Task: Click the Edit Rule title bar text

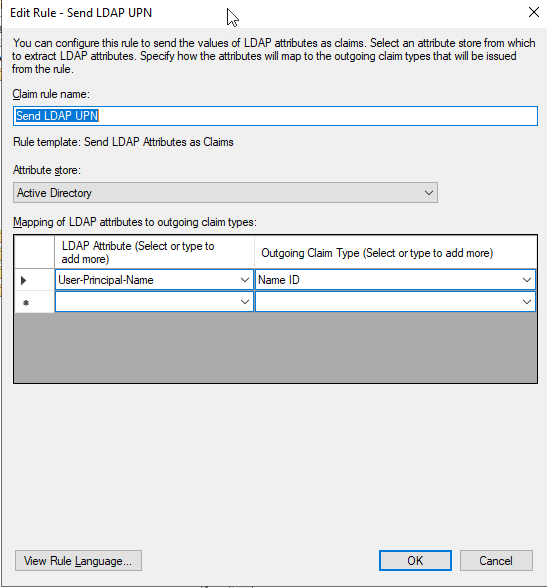Action: pyautogui.click(x=81, y=13)
